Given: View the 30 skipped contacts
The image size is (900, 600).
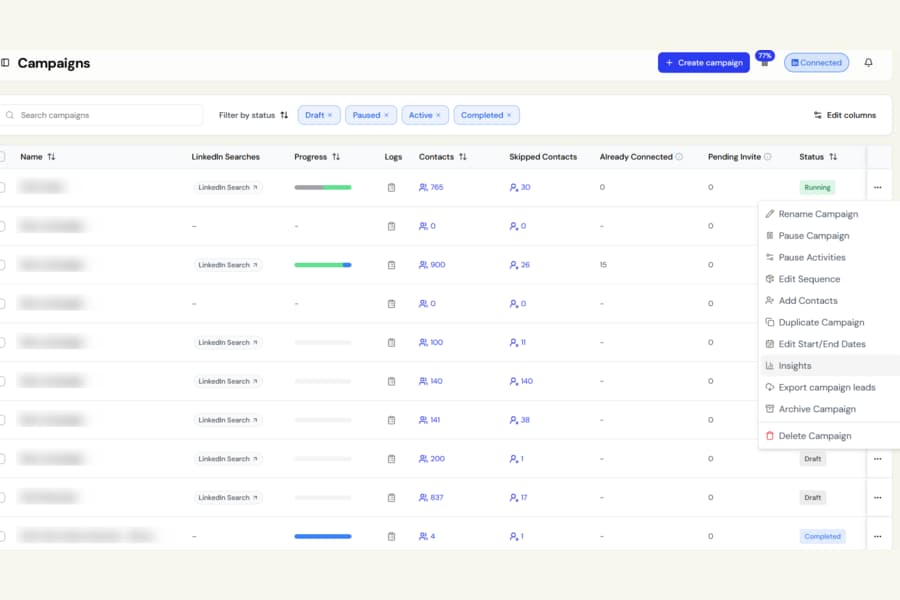Looking at the screenshot, I should (x=520, y=187).
